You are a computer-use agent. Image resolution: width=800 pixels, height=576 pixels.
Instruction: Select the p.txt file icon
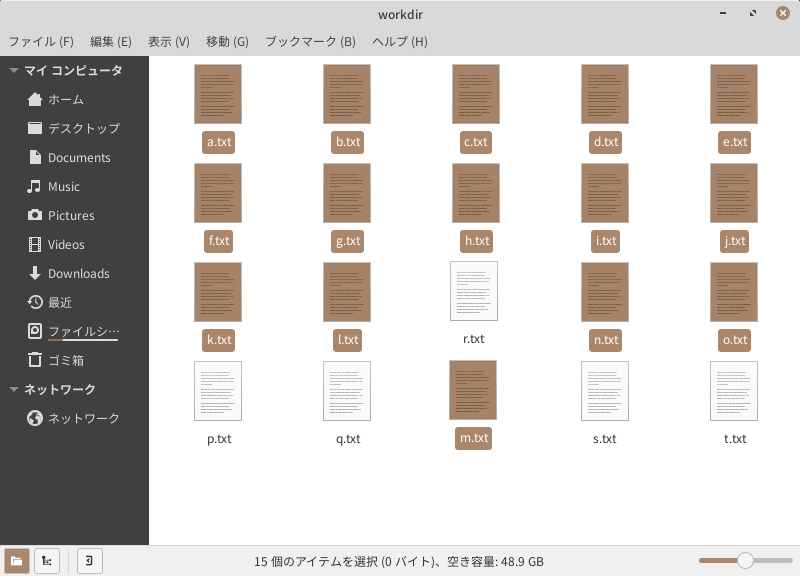click(x=218, y=391)
